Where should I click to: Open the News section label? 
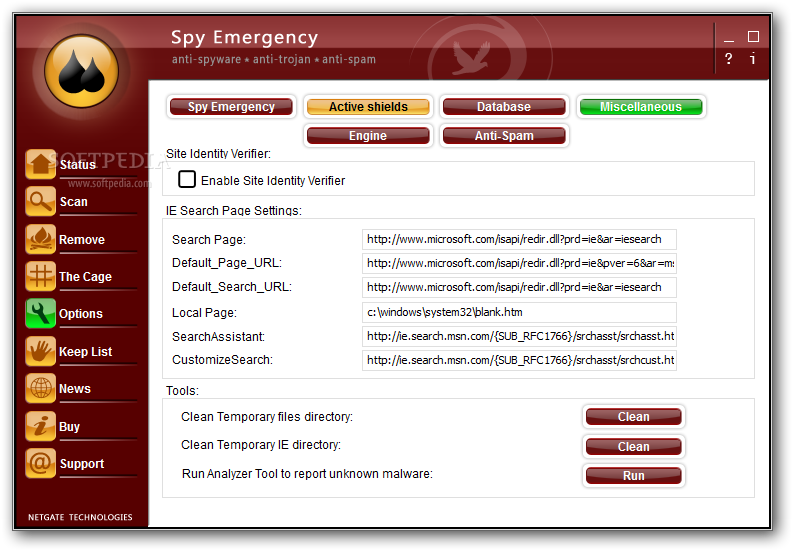75,389
